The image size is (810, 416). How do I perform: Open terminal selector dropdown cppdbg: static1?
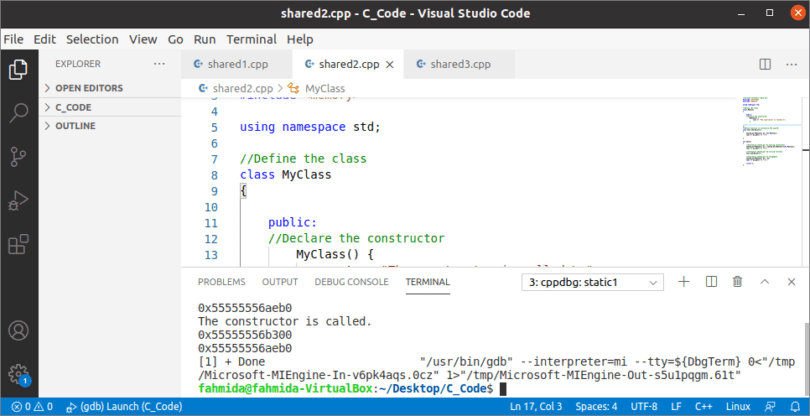click(593, 283)
